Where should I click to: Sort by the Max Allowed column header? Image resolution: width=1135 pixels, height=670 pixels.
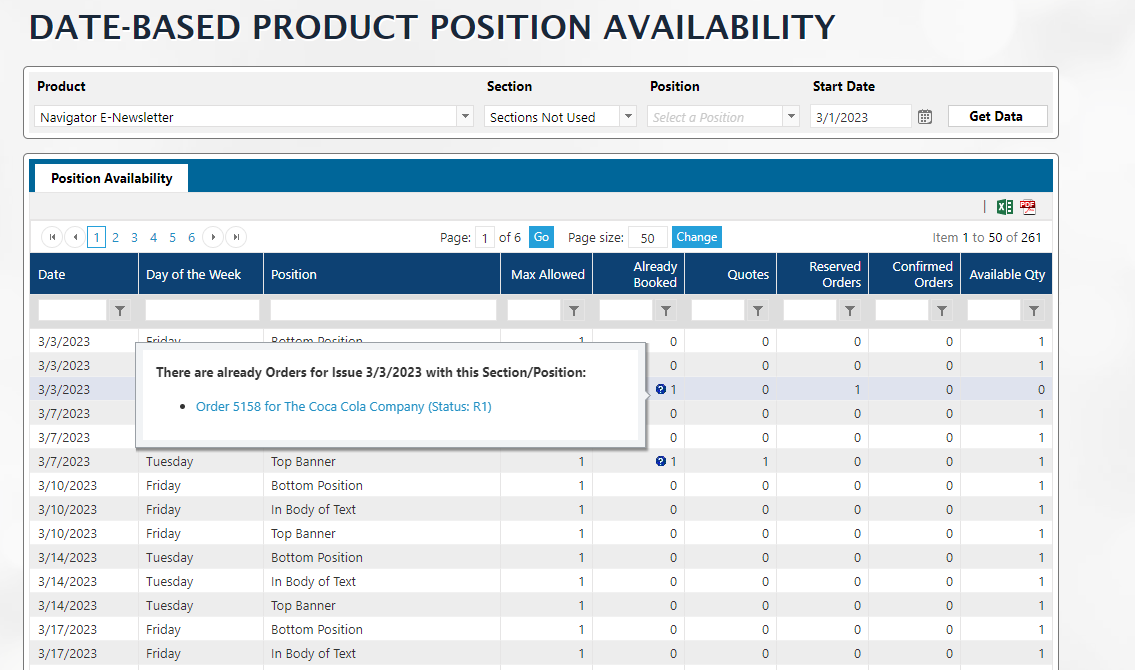[547, 274]
